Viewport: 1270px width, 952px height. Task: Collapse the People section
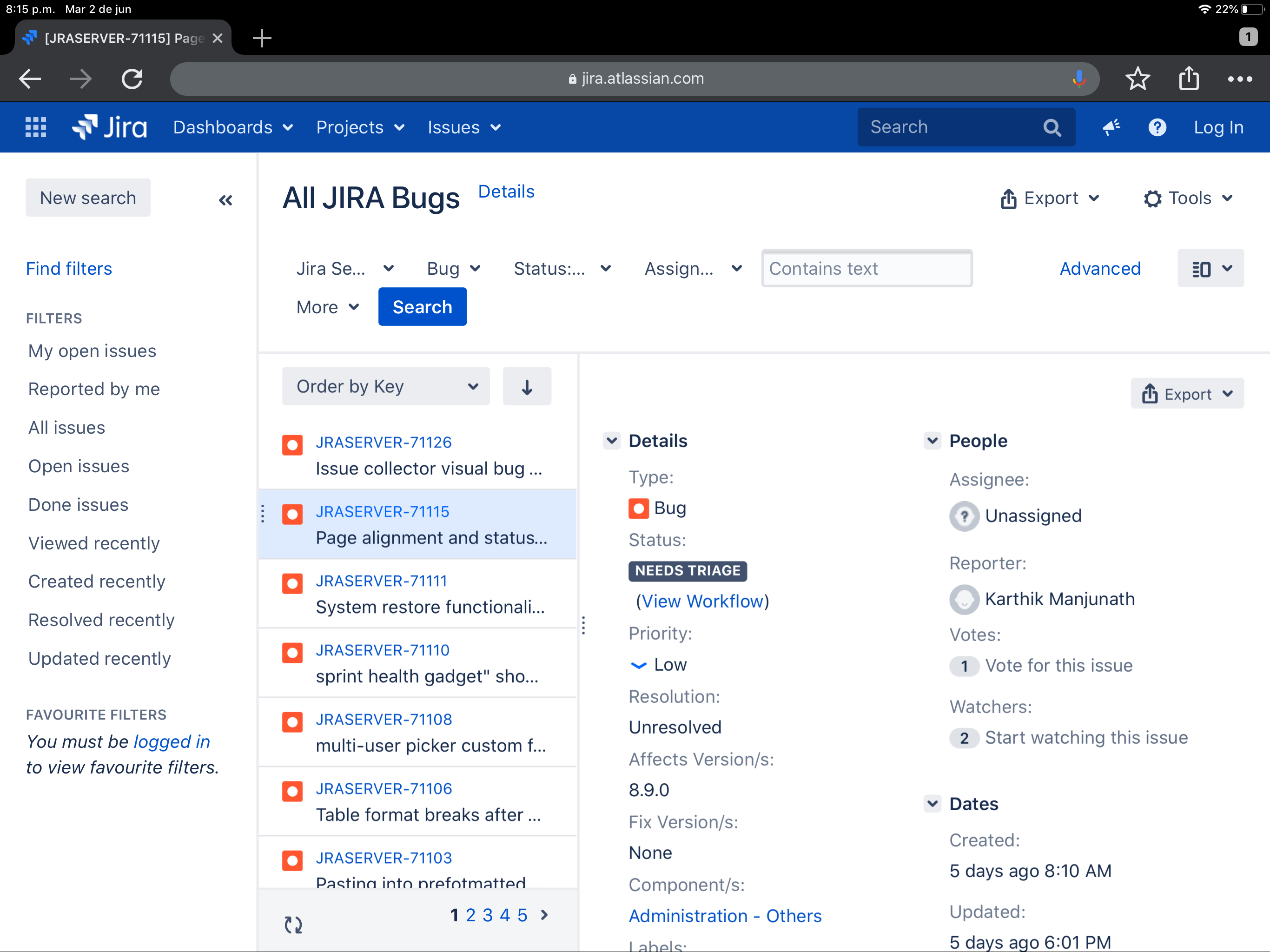click(x=933, y=440)
